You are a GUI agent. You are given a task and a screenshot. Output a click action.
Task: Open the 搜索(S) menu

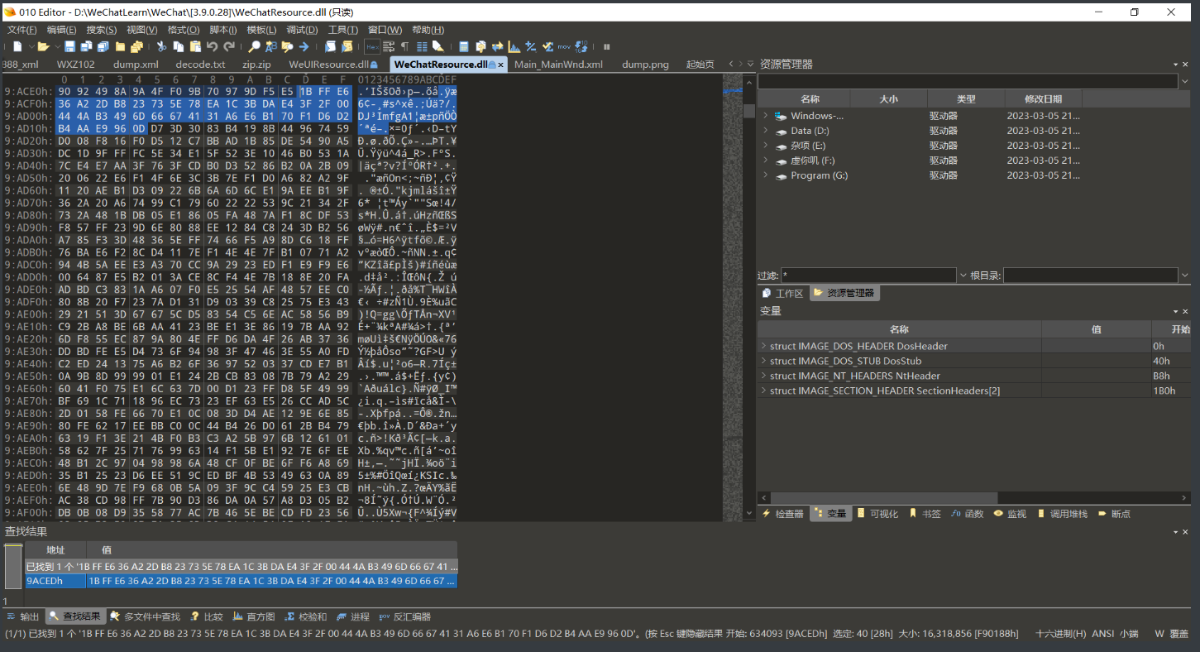point(102,30)
